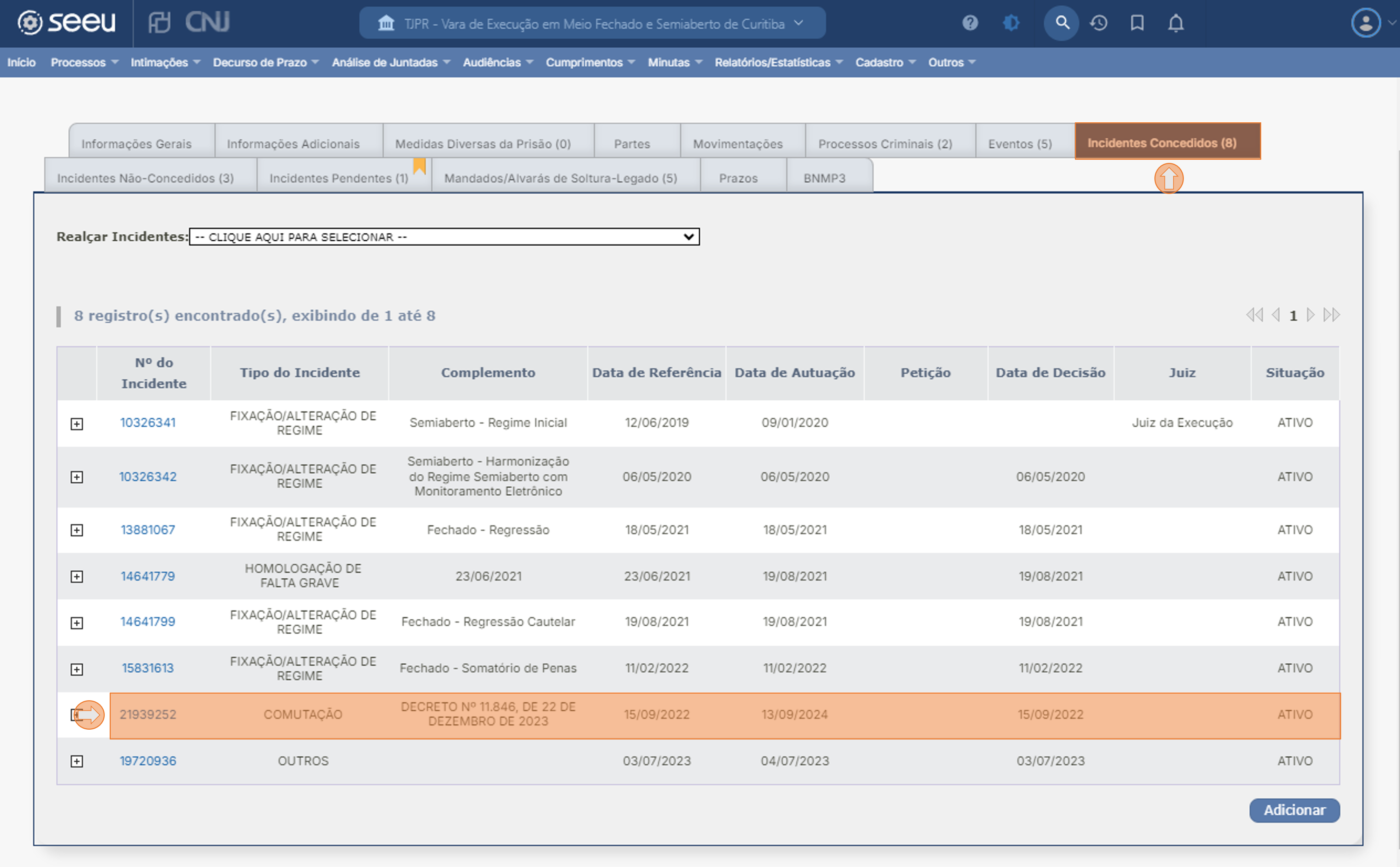Switch to Partes tab

638,142
